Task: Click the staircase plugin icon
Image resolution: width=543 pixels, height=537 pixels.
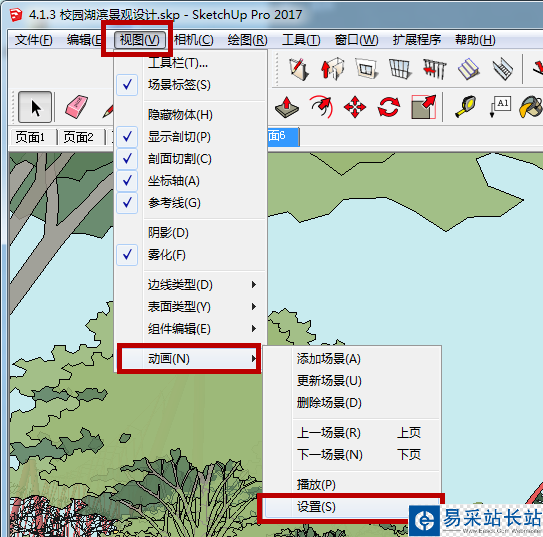Action: click(x=502, y=69)
